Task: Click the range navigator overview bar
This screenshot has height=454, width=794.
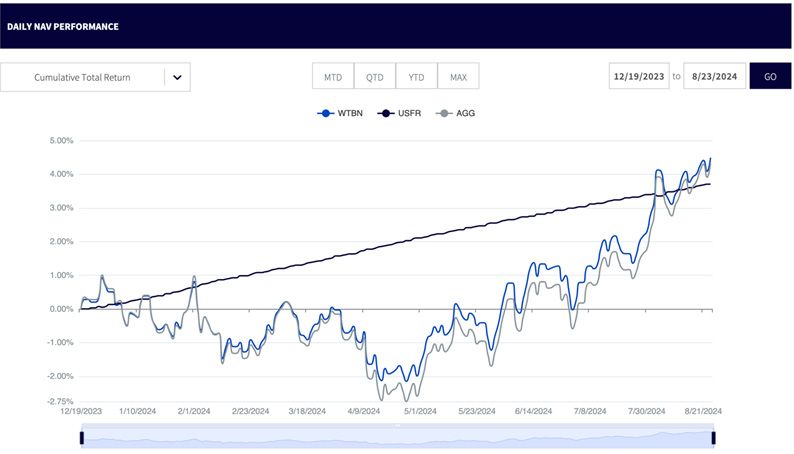Action: click(x=398, y=438)
